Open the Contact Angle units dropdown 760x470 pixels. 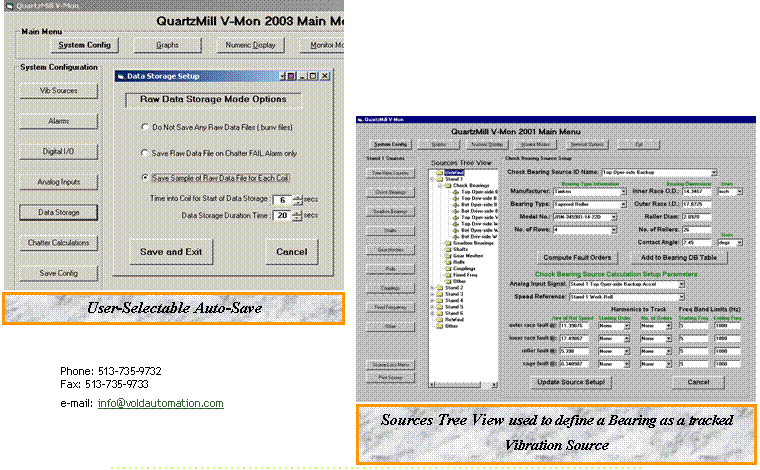(740, 242)
